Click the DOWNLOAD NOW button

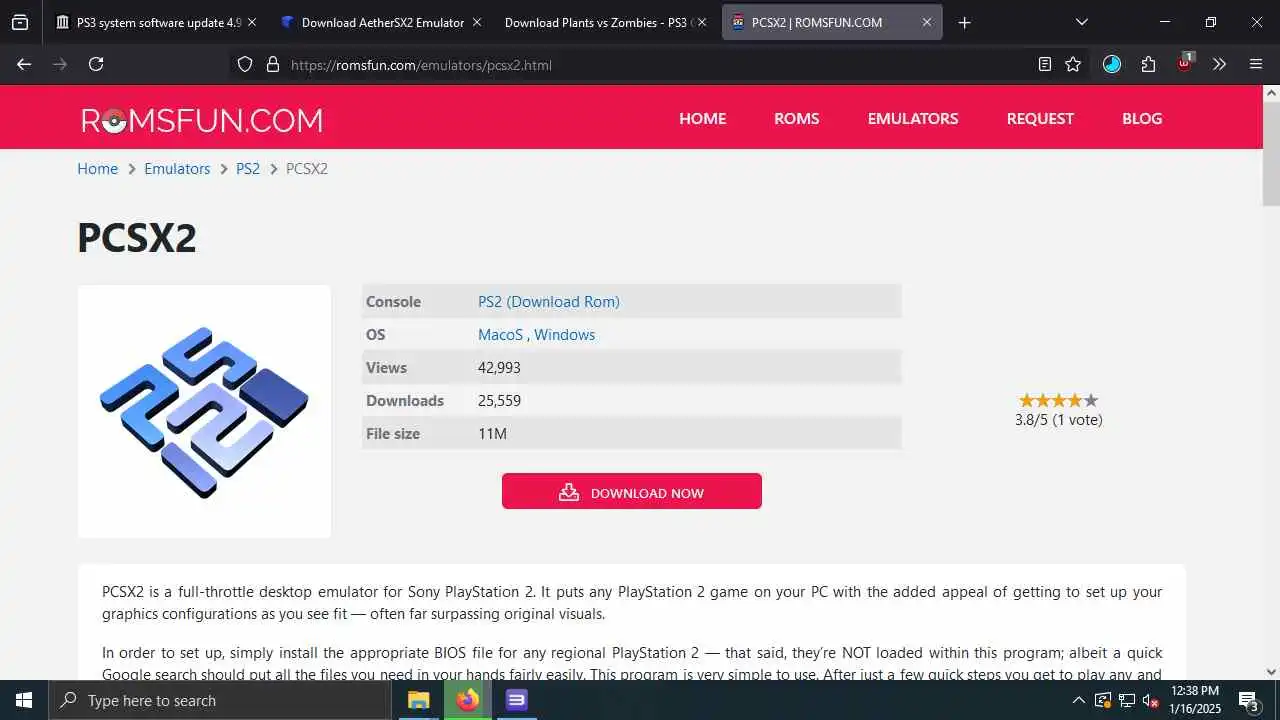632,491
